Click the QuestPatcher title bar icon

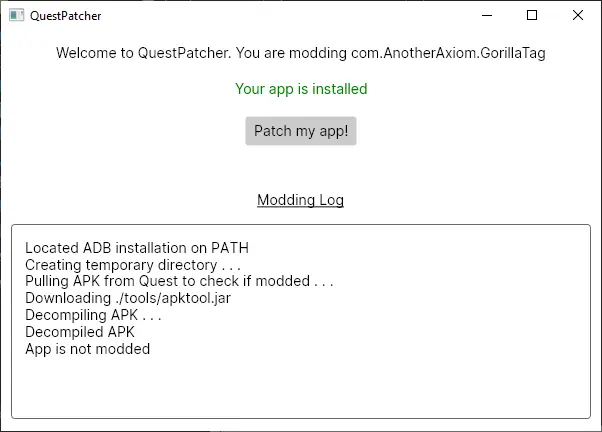(17, 15)
